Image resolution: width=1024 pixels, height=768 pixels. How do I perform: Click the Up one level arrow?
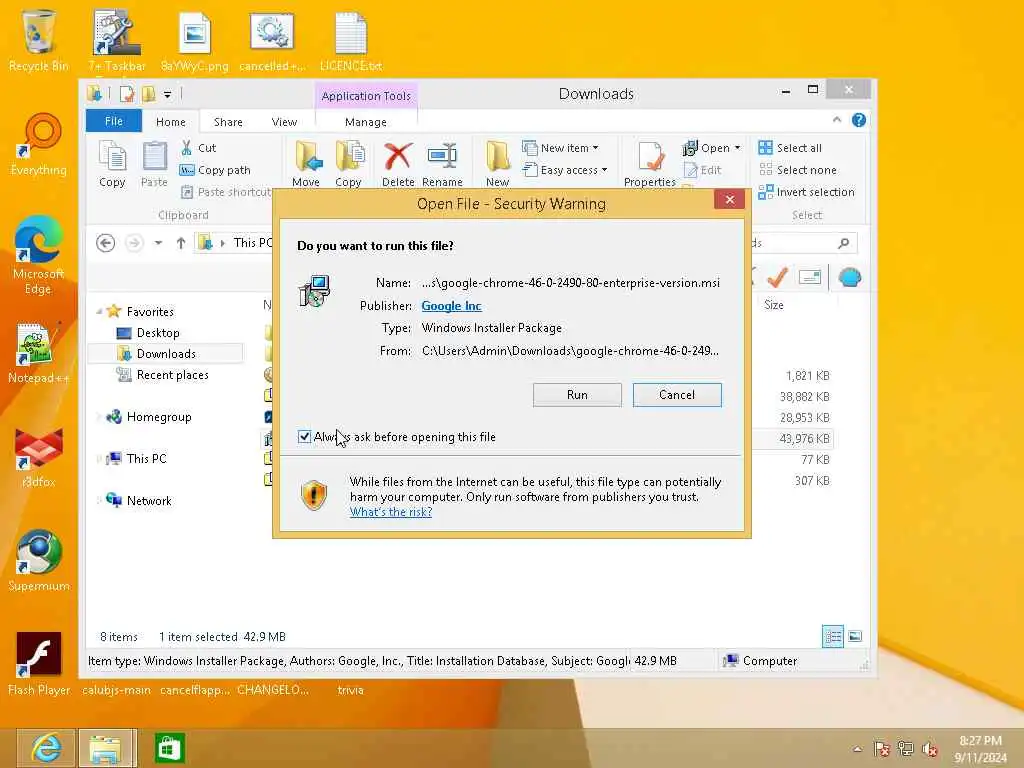181,243
